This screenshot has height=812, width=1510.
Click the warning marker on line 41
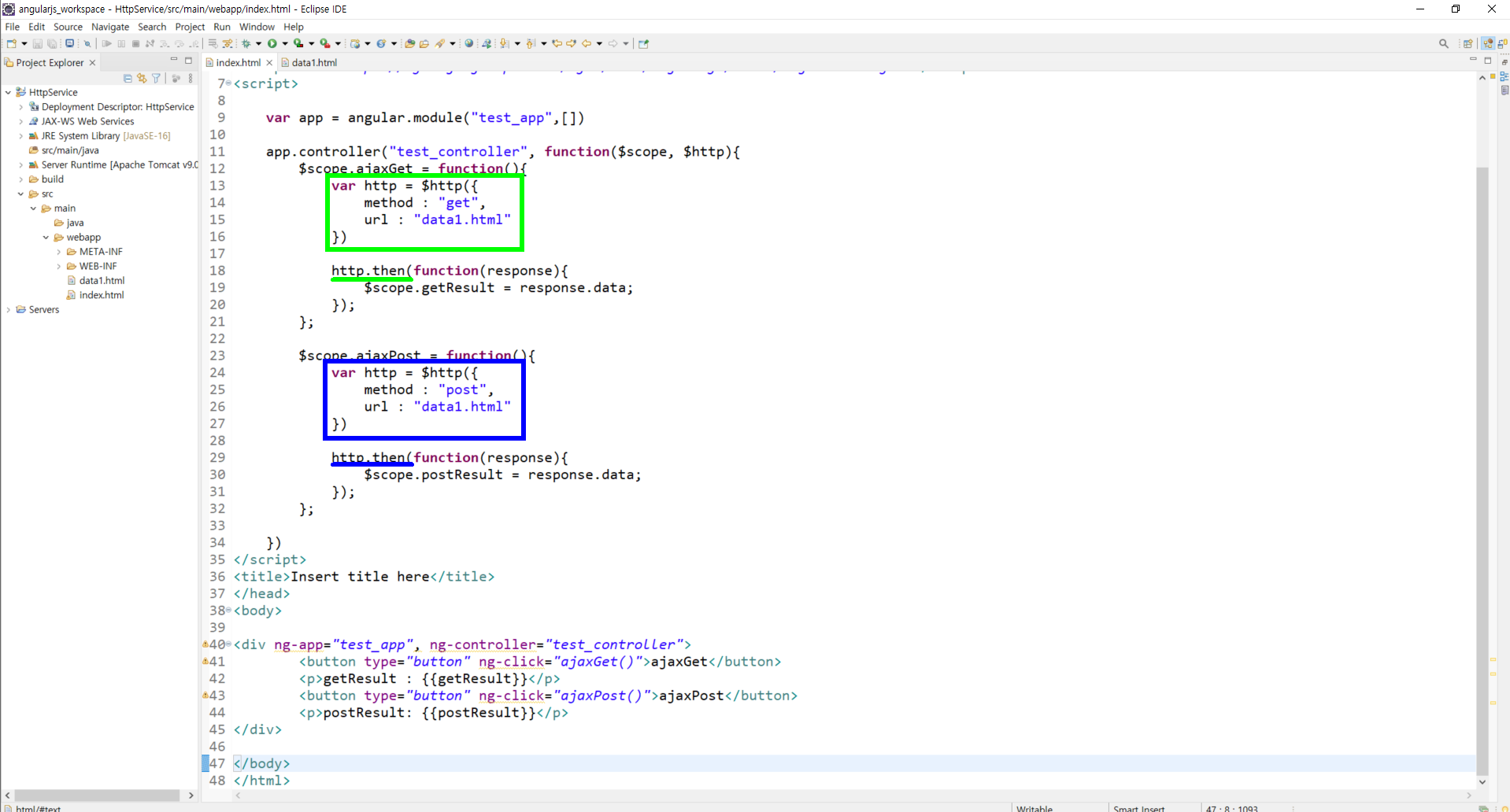pyautogui.click(x=205, y=662)
